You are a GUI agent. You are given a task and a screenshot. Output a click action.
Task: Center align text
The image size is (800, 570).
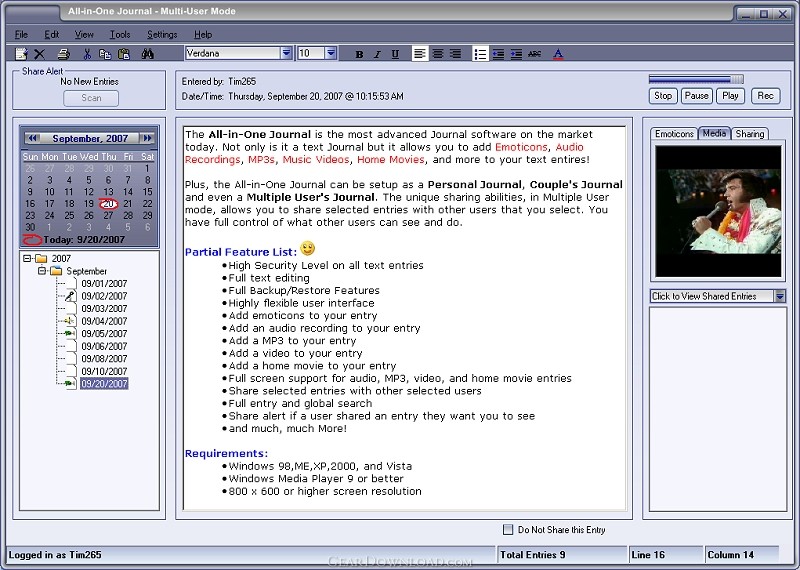coord(437,54)
